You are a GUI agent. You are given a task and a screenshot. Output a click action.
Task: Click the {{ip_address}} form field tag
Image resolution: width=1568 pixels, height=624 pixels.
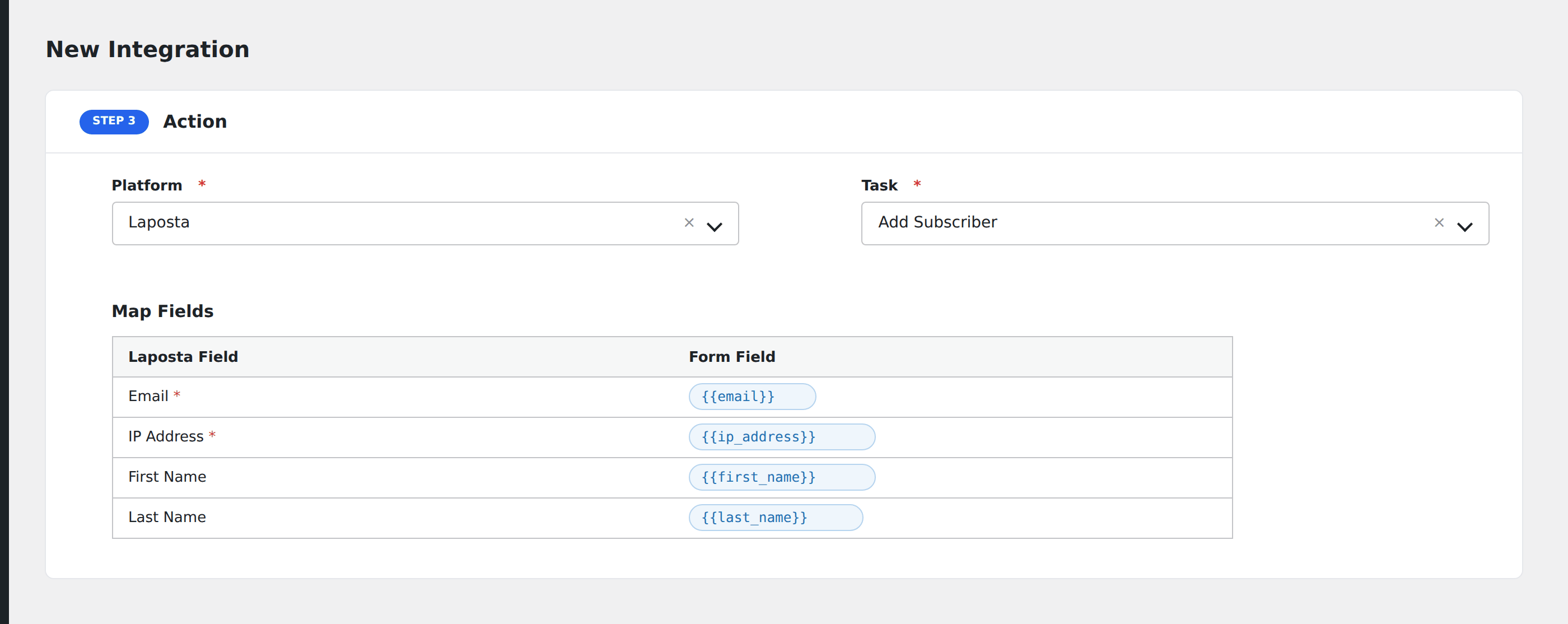[782, 437]
